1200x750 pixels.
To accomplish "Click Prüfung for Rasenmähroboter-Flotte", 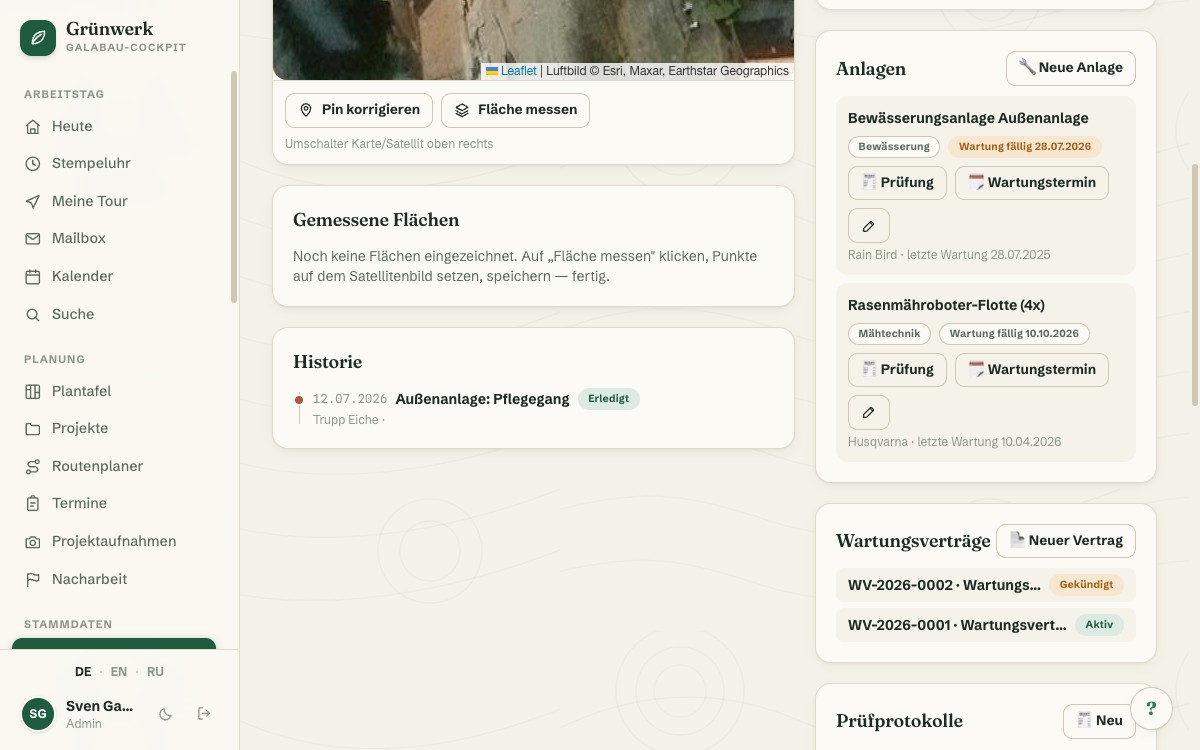I will tap(897, 370).
